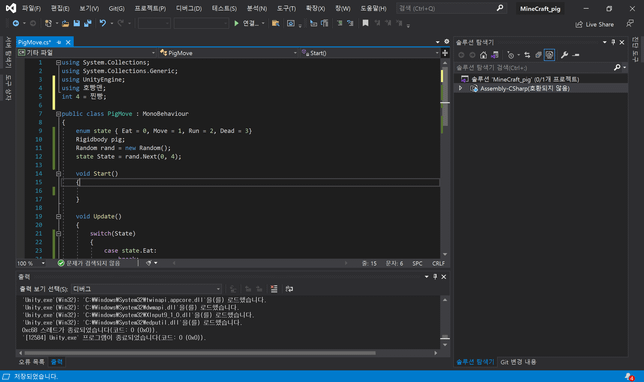This screenshot has height=382, width=644.
Task: Click the Home icon in Solution Explorer
Action: (x=483, y=55)
